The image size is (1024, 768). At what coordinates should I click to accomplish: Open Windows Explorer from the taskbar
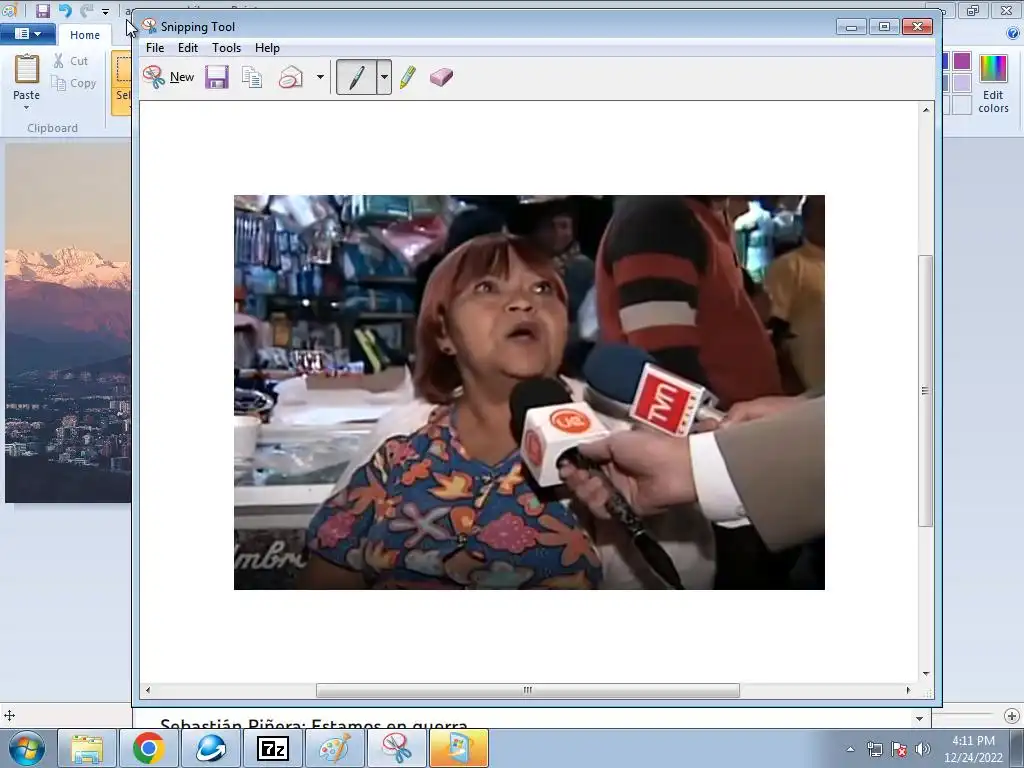click(x=87, y=748)
